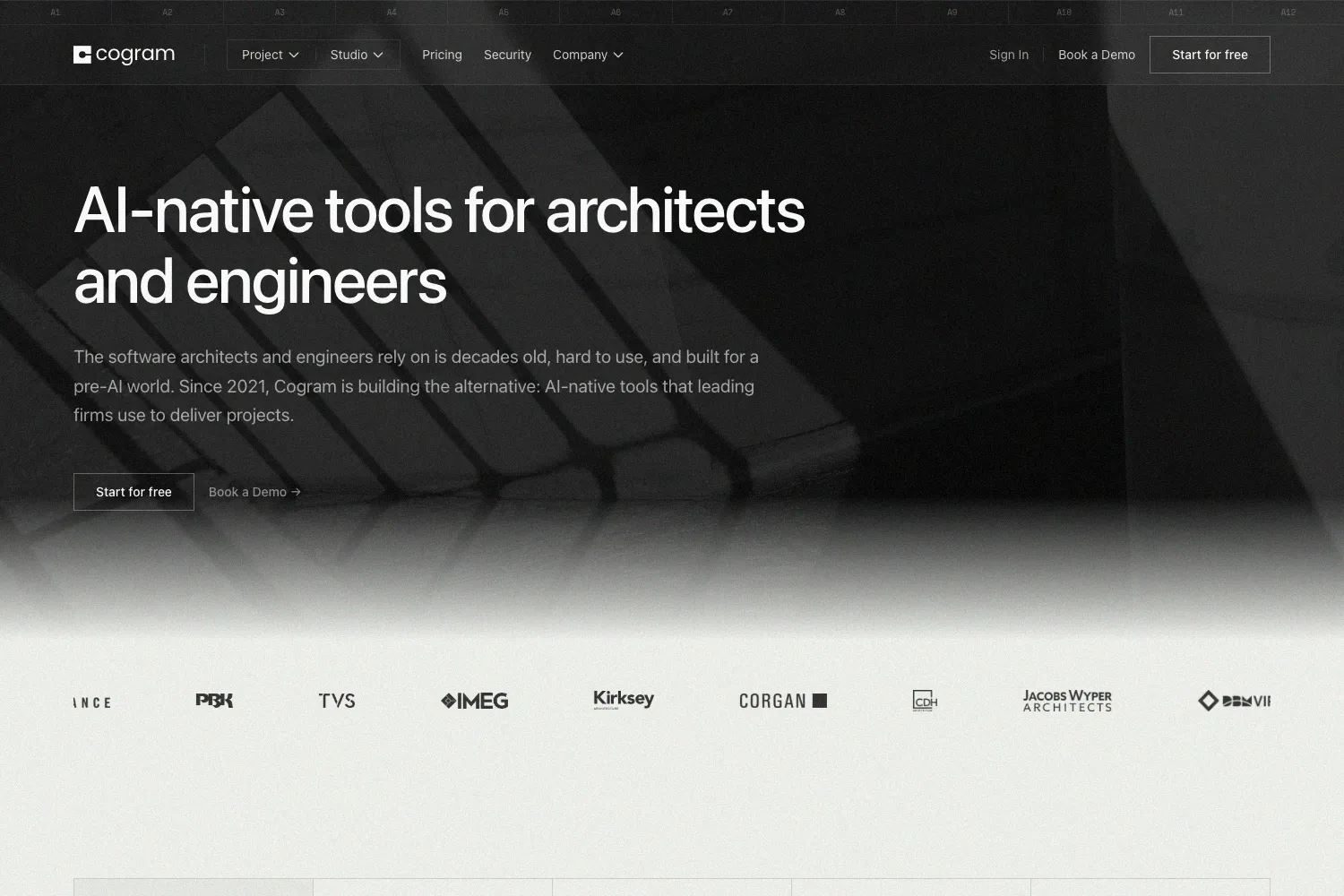
Task: Click the Jacobs Wyper Architects logo
Action: tap(1067, 701)
